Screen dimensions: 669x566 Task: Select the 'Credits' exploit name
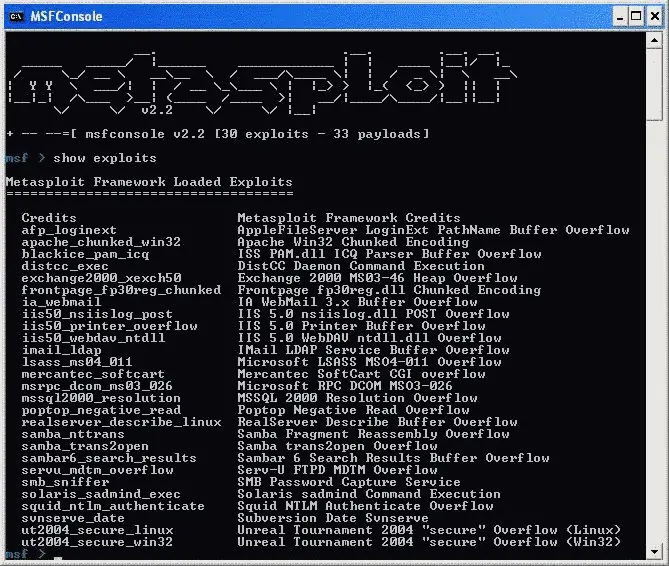[x=49, y=218]
